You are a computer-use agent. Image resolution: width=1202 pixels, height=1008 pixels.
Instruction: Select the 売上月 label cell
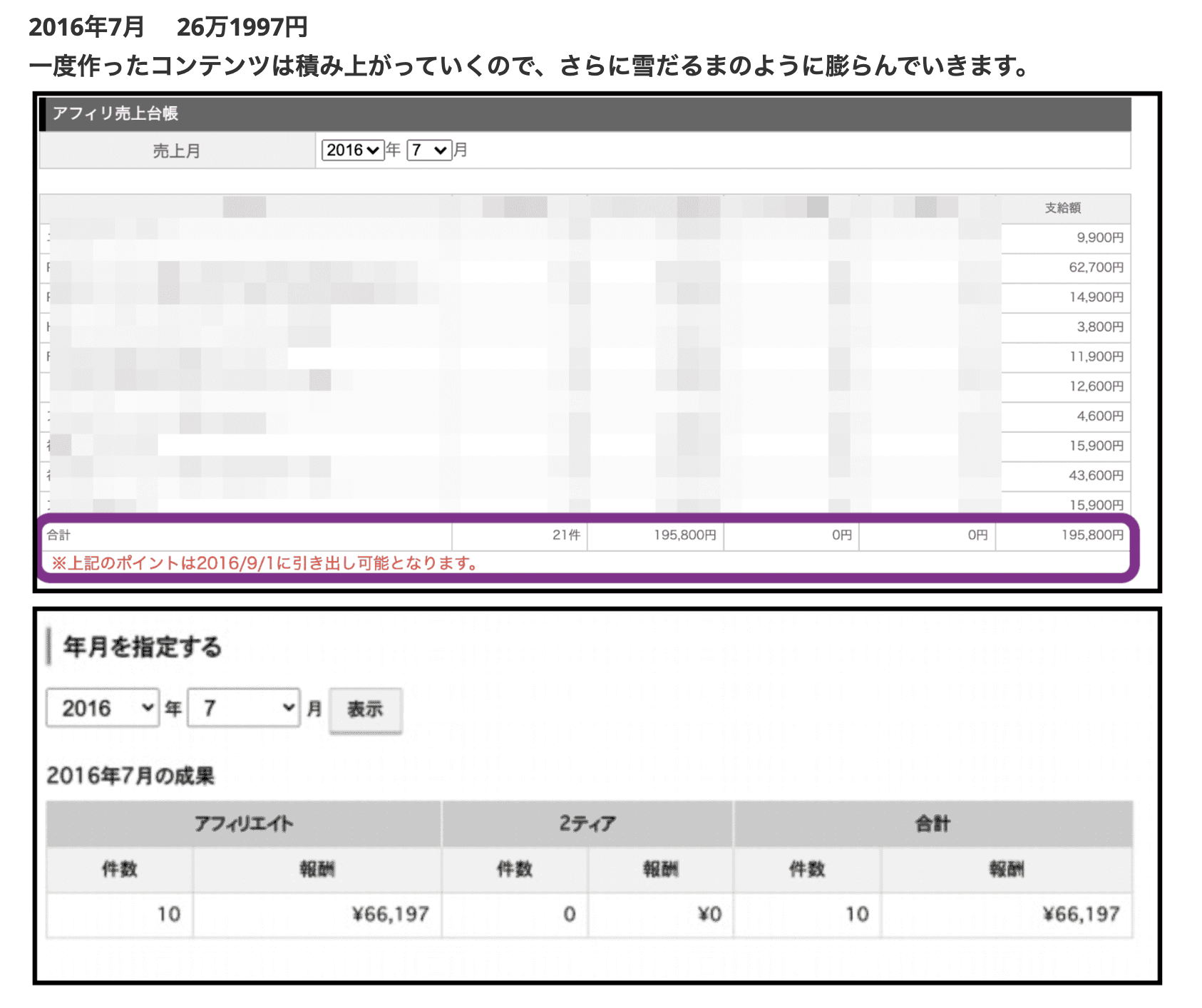point(177,151)
